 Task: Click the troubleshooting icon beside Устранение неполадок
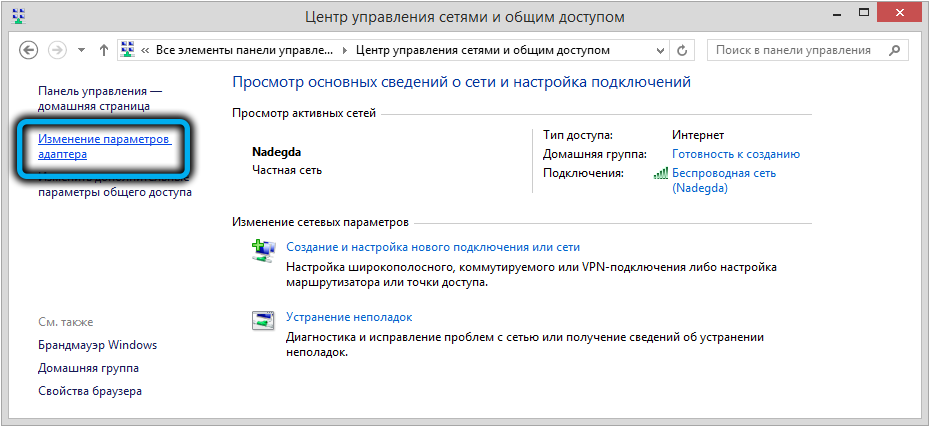262,322
